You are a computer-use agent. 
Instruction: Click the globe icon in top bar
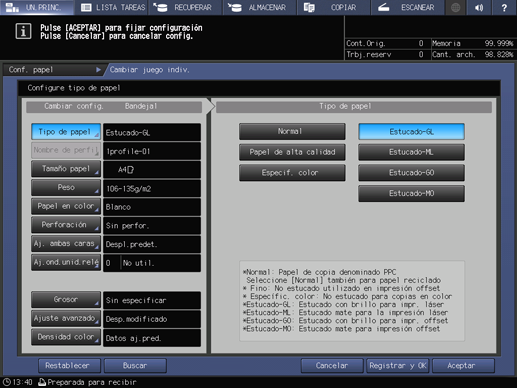tap(455, 7)
